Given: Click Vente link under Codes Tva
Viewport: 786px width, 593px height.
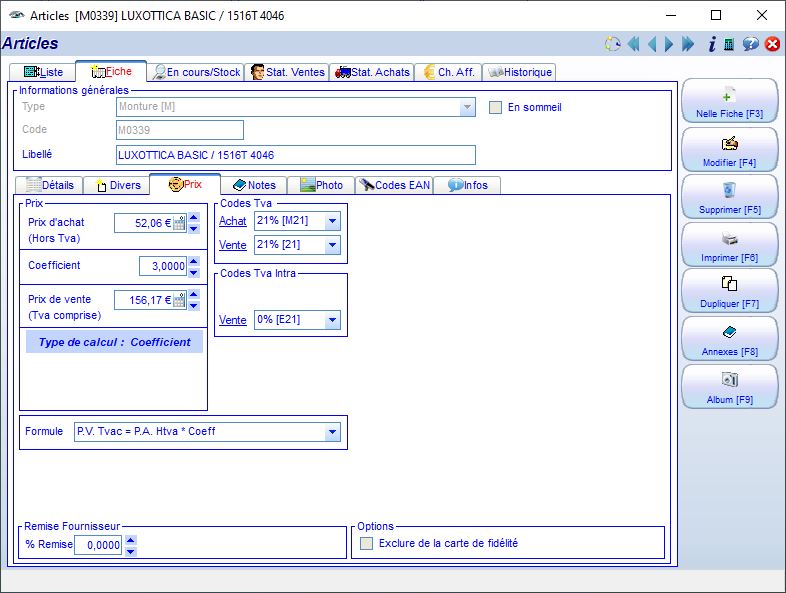Looking at the screenshot, I should click(233, 245).
